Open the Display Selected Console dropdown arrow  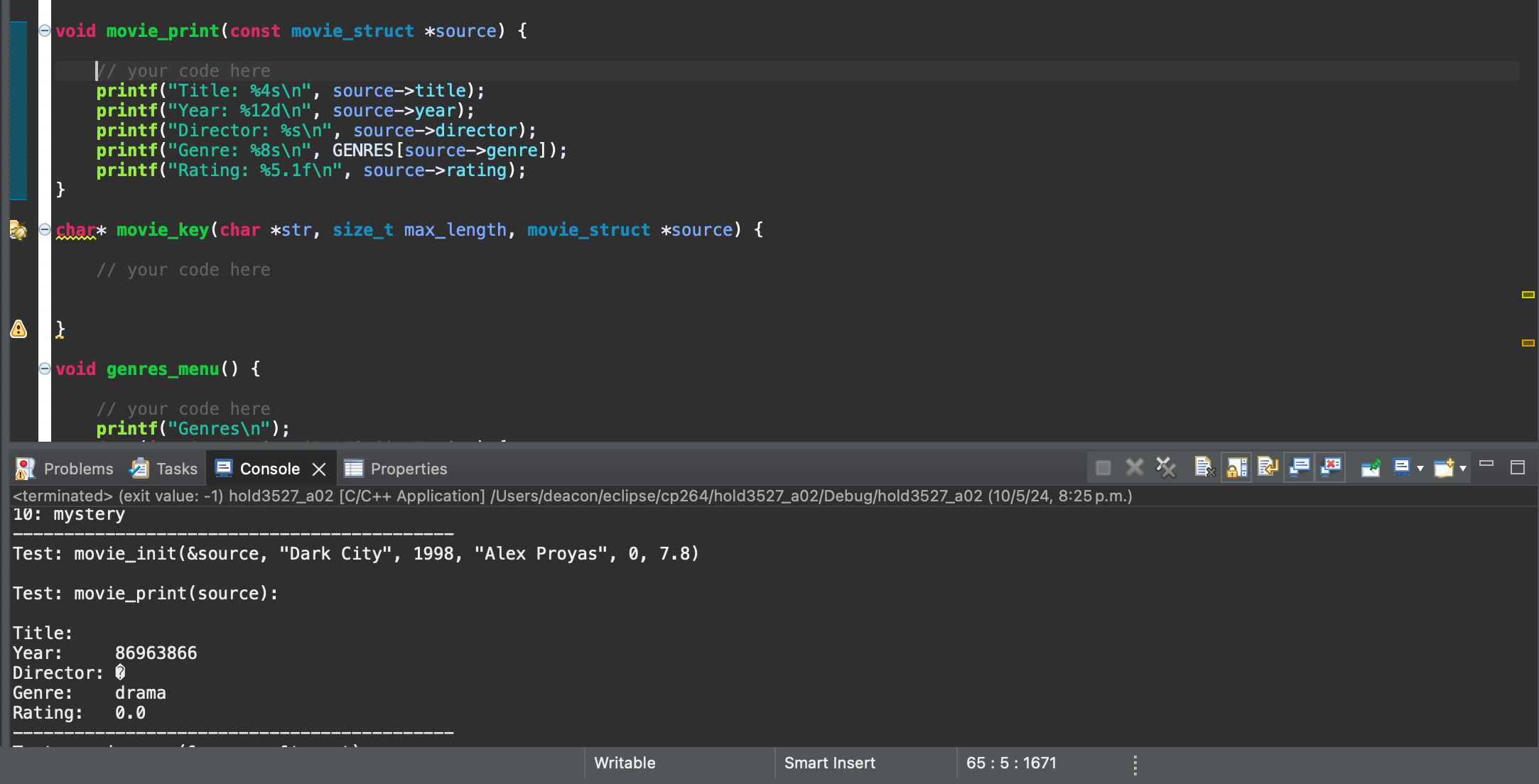pyautogui.click(x=1420, y=469)
